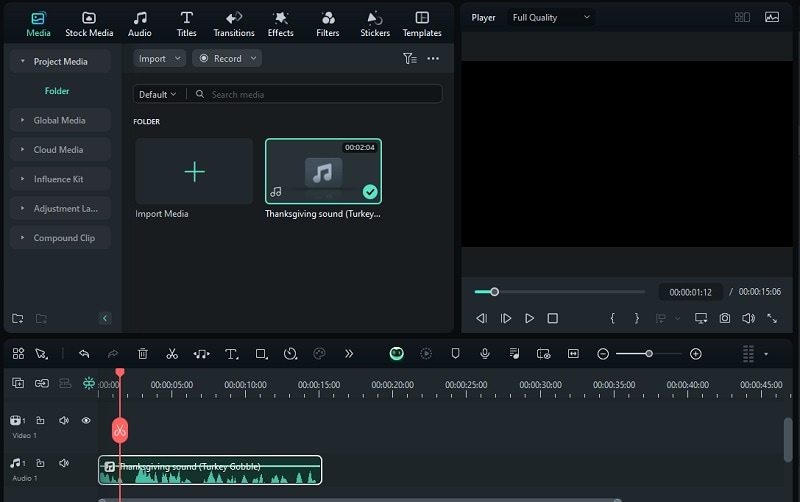The height and width of the screenshot is (502, 800).
Task: Open the Titles tab
Action: 186,24
